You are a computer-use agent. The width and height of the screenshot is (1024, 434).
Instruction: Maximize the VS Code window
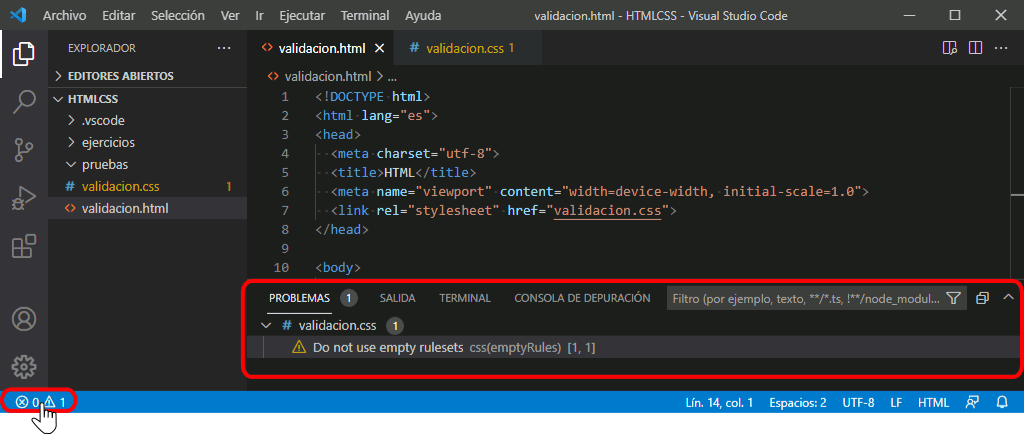pos(955,15)
